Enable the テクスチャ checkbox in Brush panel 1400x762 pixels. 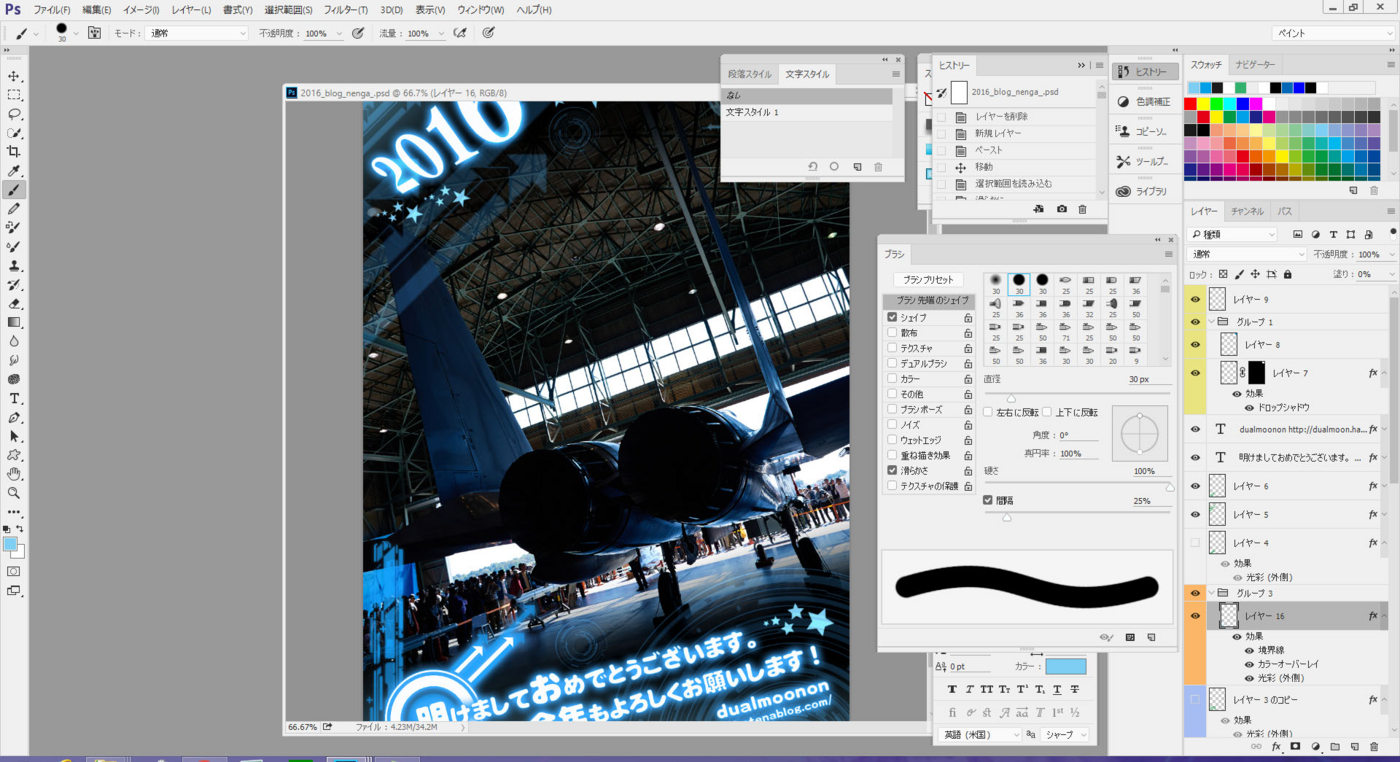coord(892,348)
